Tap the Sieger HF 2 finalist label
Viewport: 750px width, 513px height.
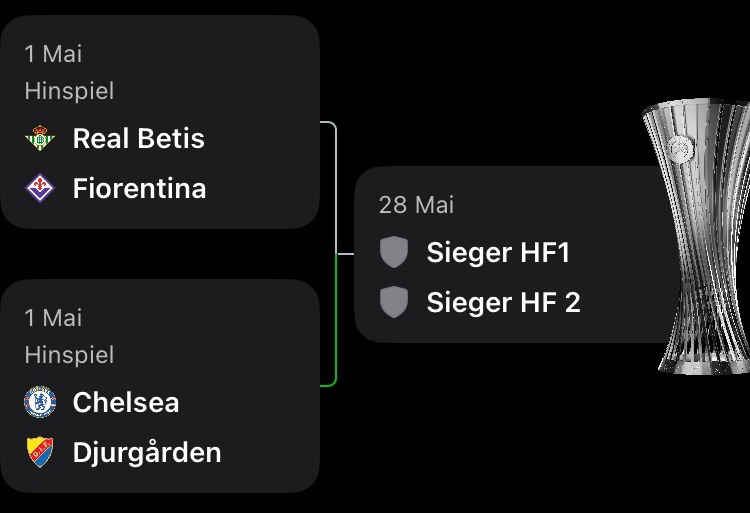(503, 302)
